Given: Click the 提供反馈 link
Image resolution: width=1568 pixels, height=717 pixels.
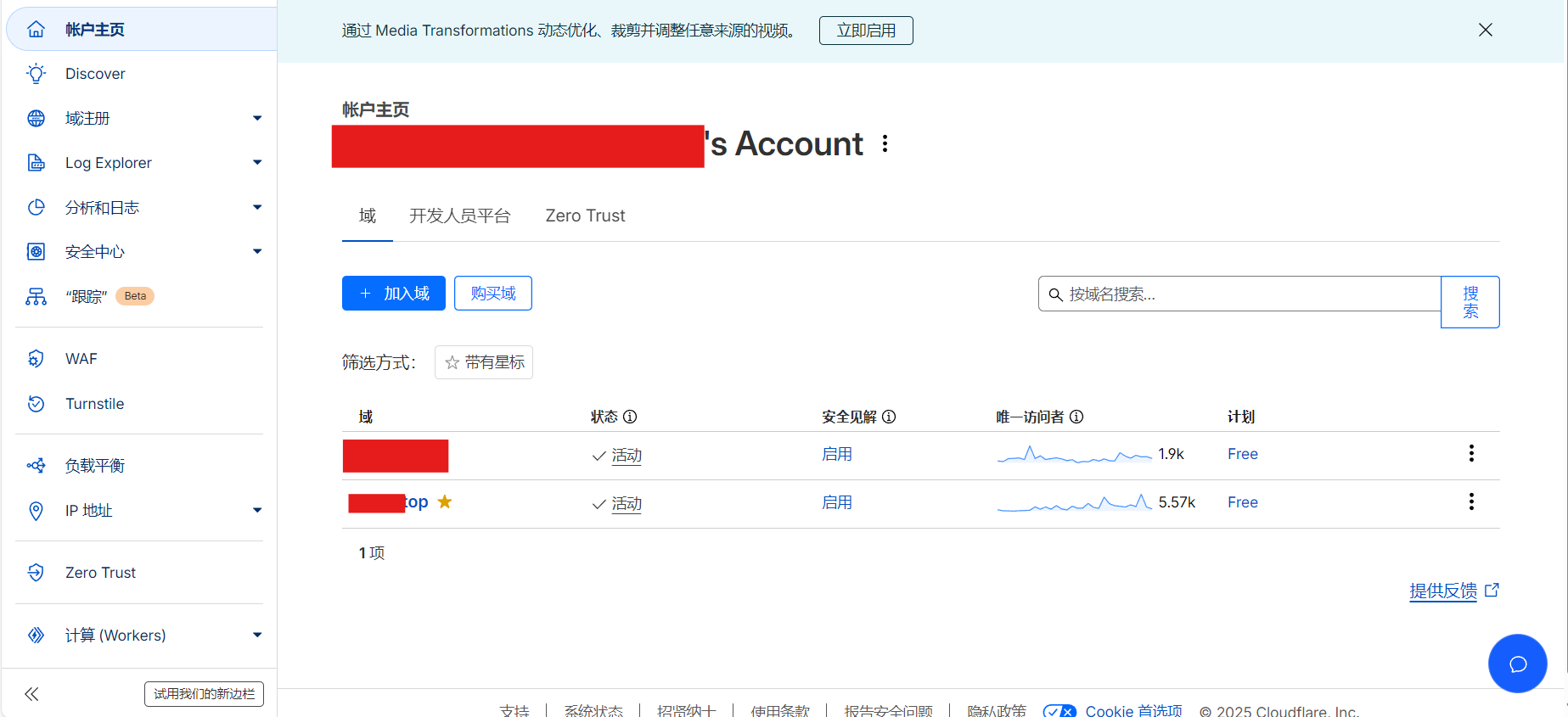Looking at the screenshot, I should (1443, 591).
